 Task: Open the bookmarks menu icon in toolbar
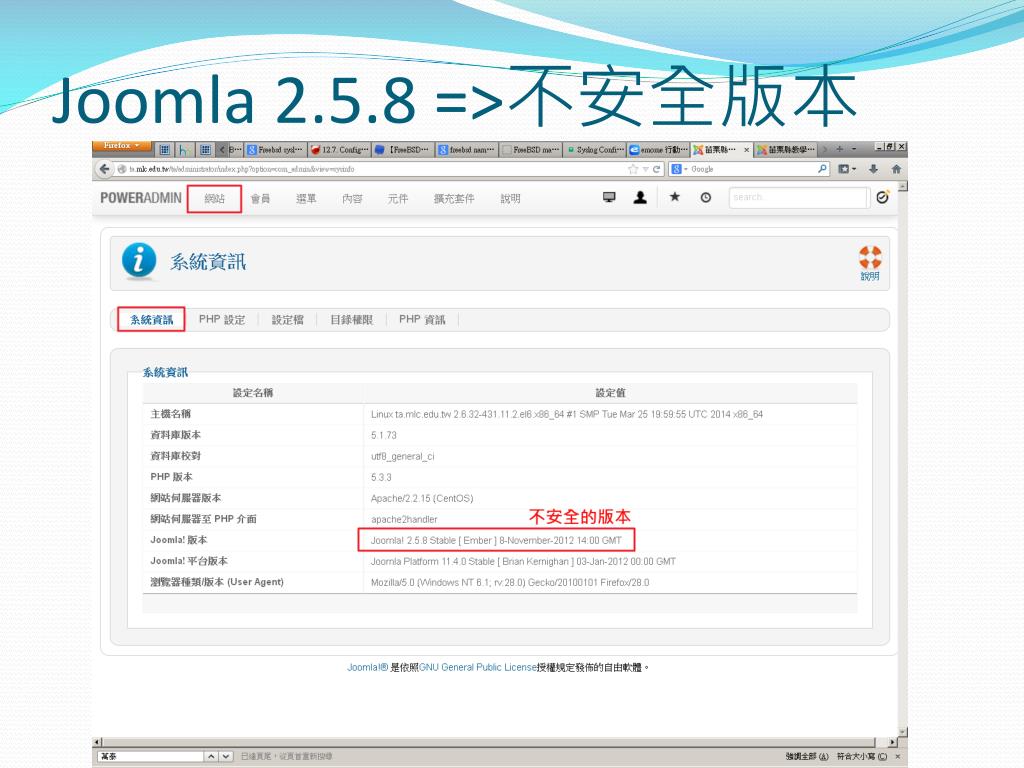pyautogui.click(x=847, y=169)
